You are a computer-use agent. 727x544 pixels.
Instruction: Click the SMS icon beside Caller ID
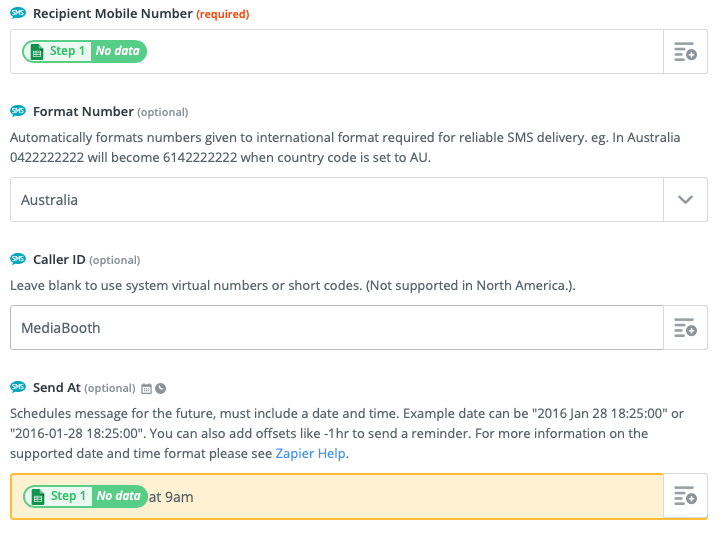(x=17, y=259)
